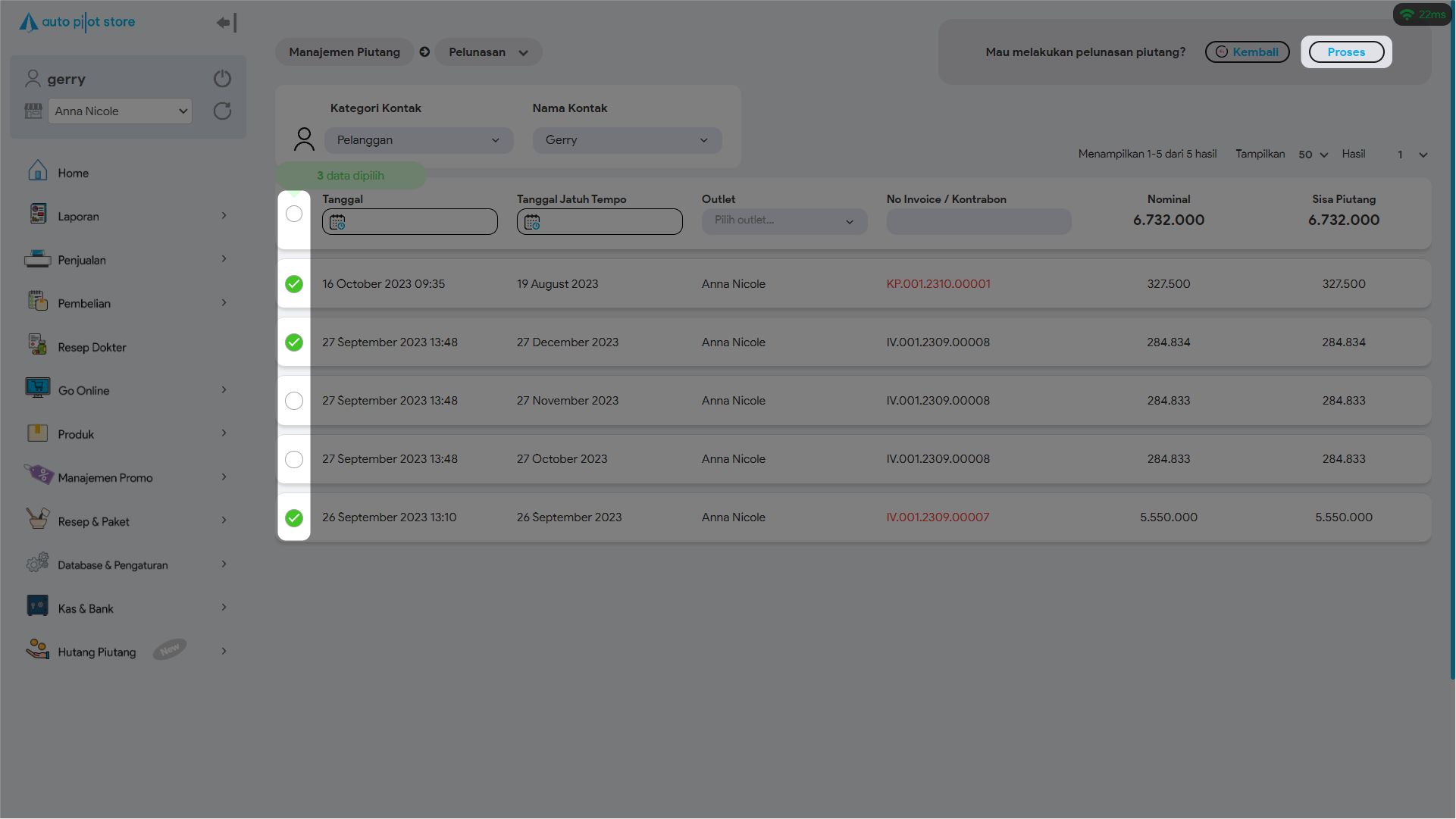The image size is (1456, 819).
Task: Click the No Invoice search field
Action: [x=978, y=221]
